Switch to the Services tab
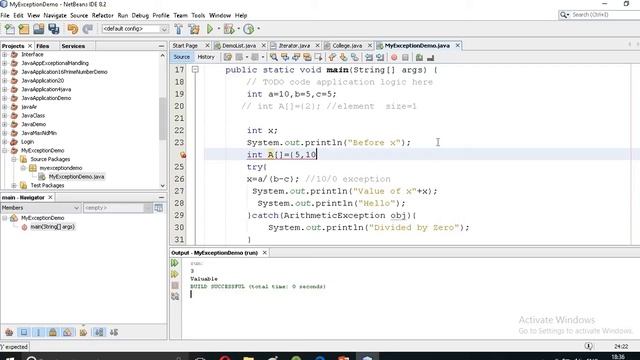Image resolution: width=640 pixels, height=360 pixels. click(x=73, y=46)
